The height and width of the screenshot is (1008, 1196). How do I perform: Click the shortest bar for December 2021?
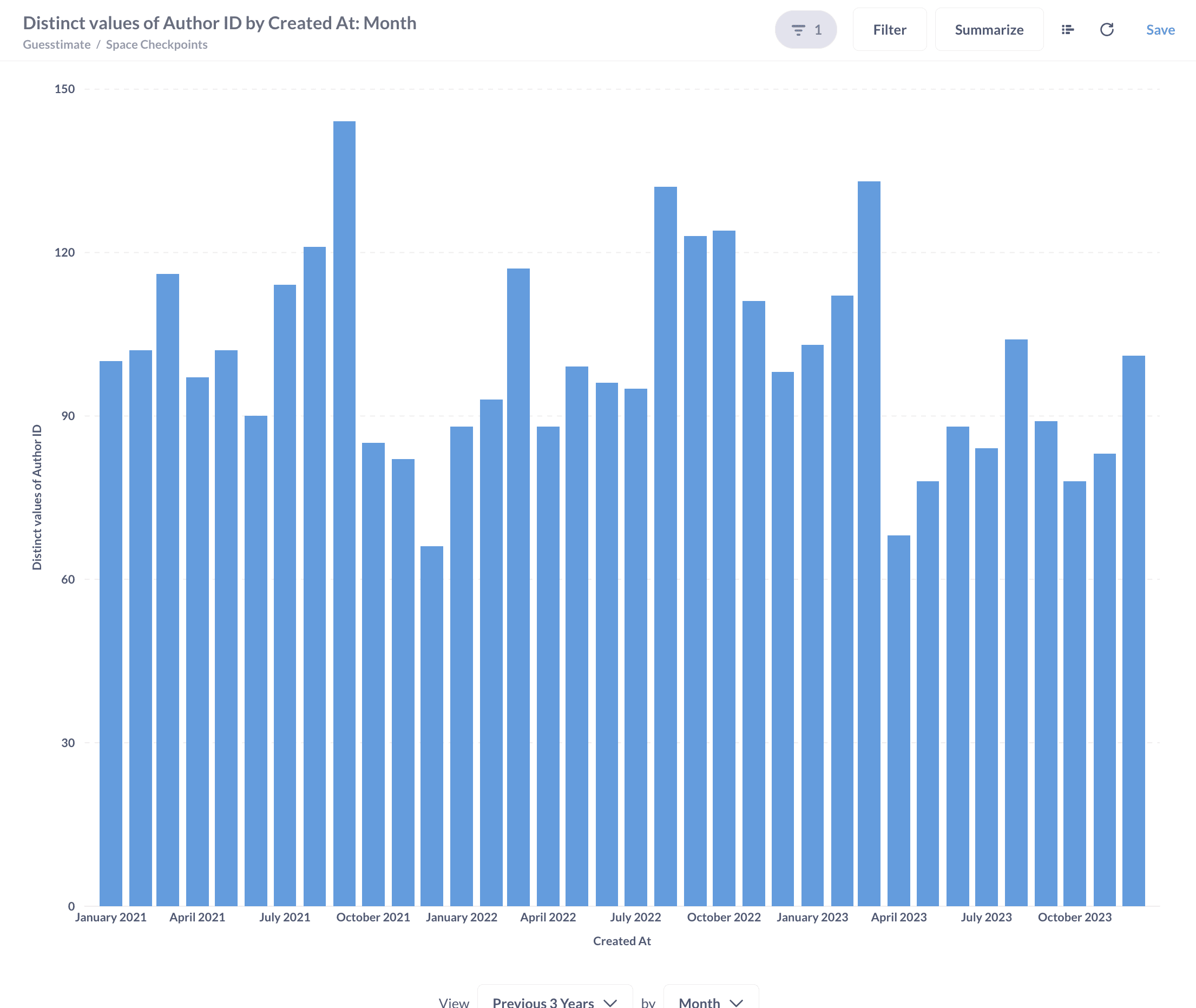tap(432, 726)
